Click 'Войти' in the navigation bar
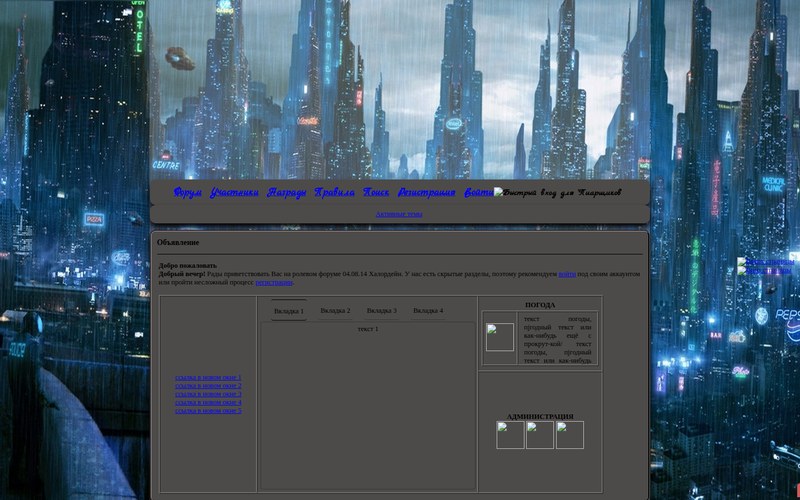The height and width of the screenshot is (500, 800). [477, 192]
